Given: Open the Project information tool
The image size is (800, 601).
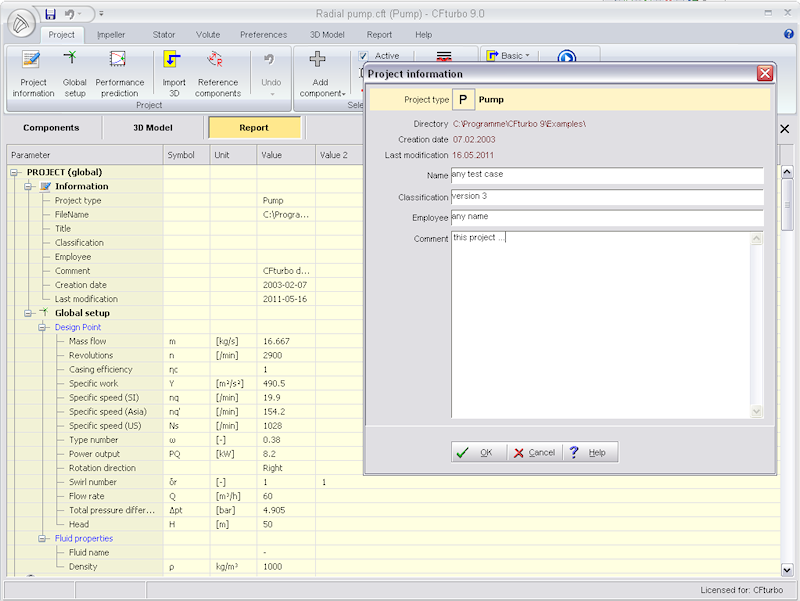Looking at the screenshot, I should 33,73.
